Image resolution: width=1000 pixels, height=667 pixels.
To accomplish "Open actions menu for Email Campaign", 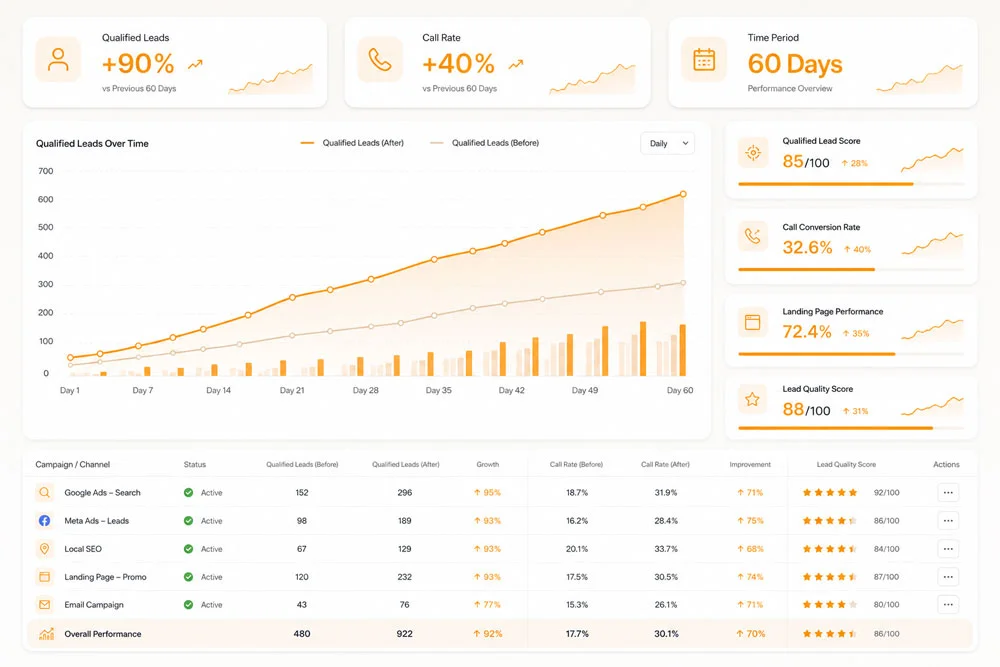I will pos(948,605).
